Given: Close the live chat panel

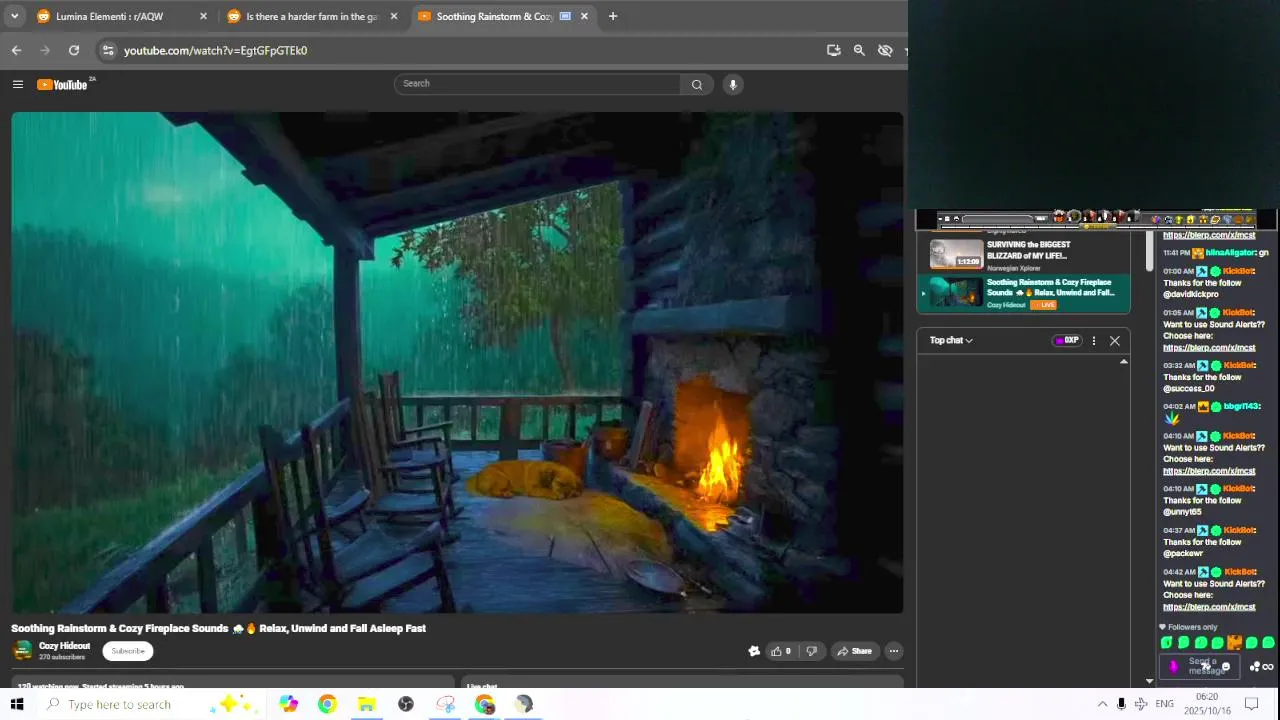Looking at the screenshot, I should pos(1115,341).
